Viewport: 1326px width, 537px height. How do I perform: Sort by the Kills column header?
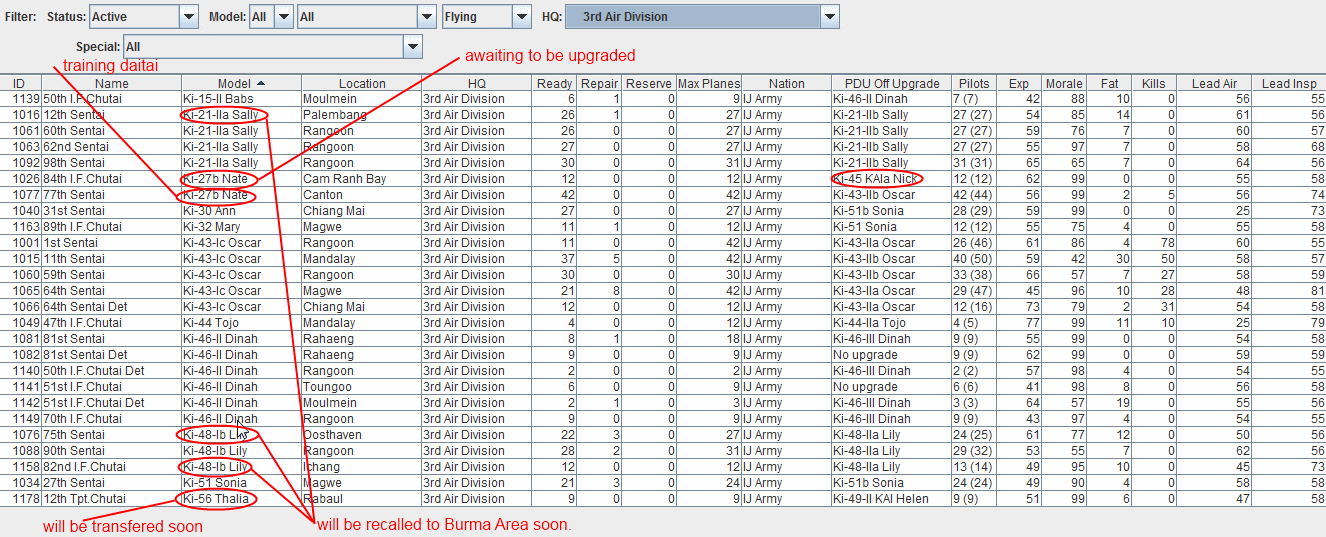coord(1154,83)
